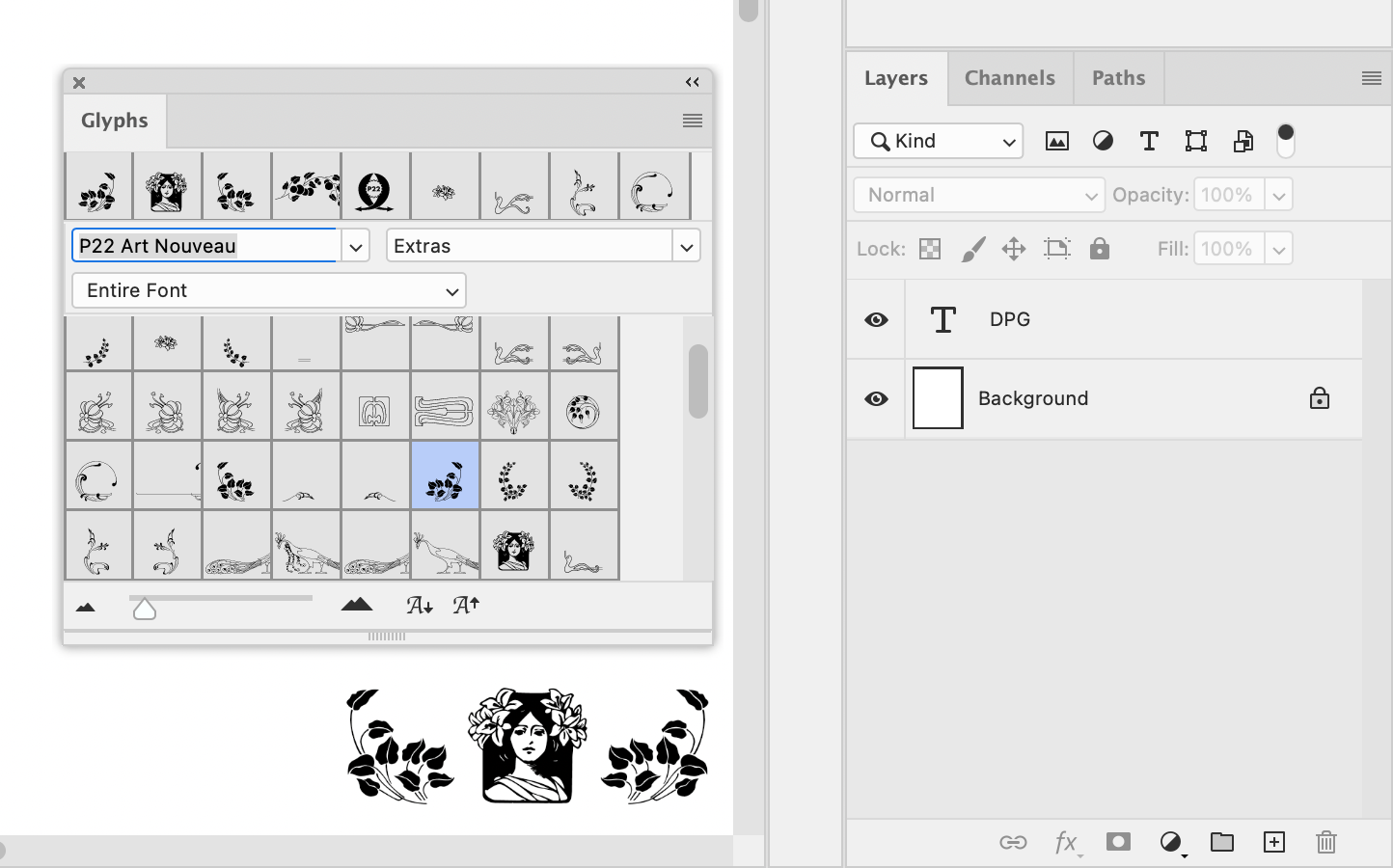Switch to the Channels tab
The width and height of the screenshot is (1393, 868).
[x=1010, y=78]
